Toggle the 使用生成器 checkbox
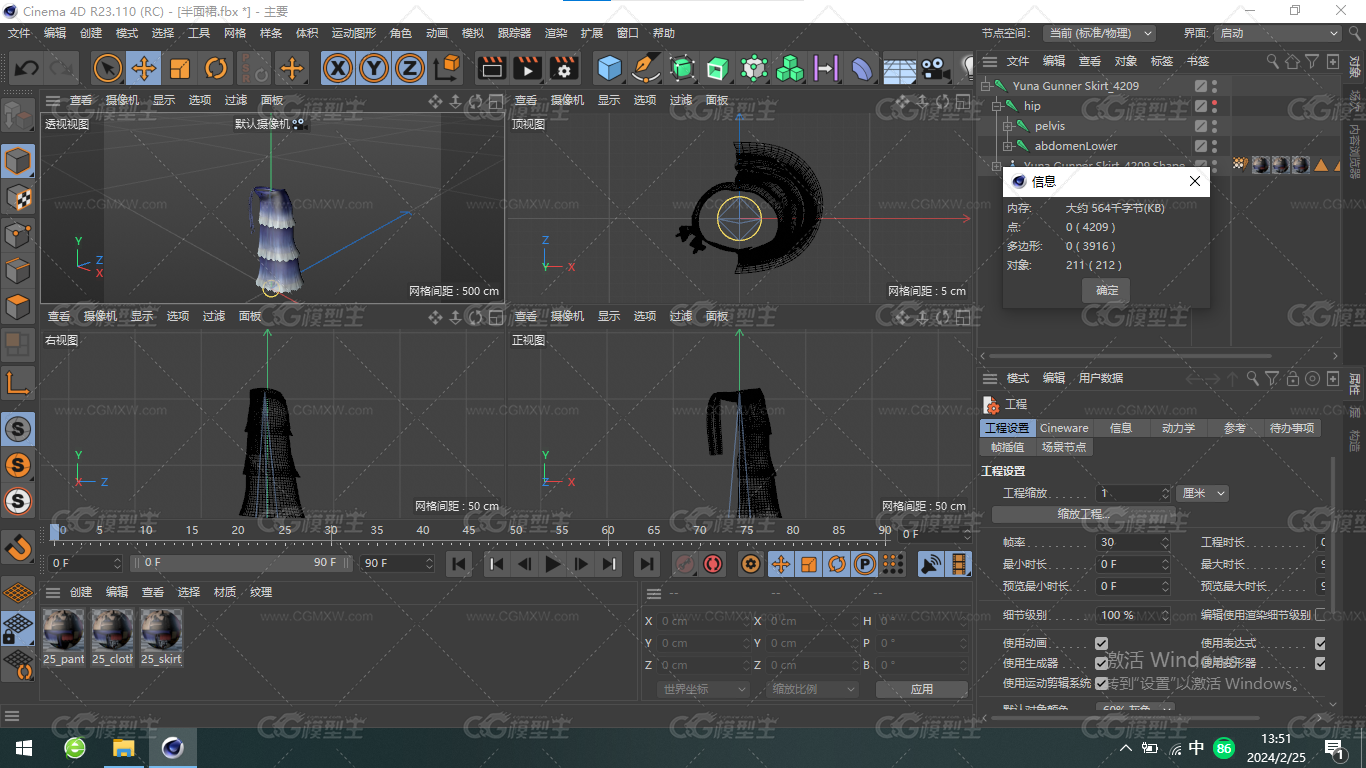Viewport: 1366px width, 768px height. coord(1101,663)
